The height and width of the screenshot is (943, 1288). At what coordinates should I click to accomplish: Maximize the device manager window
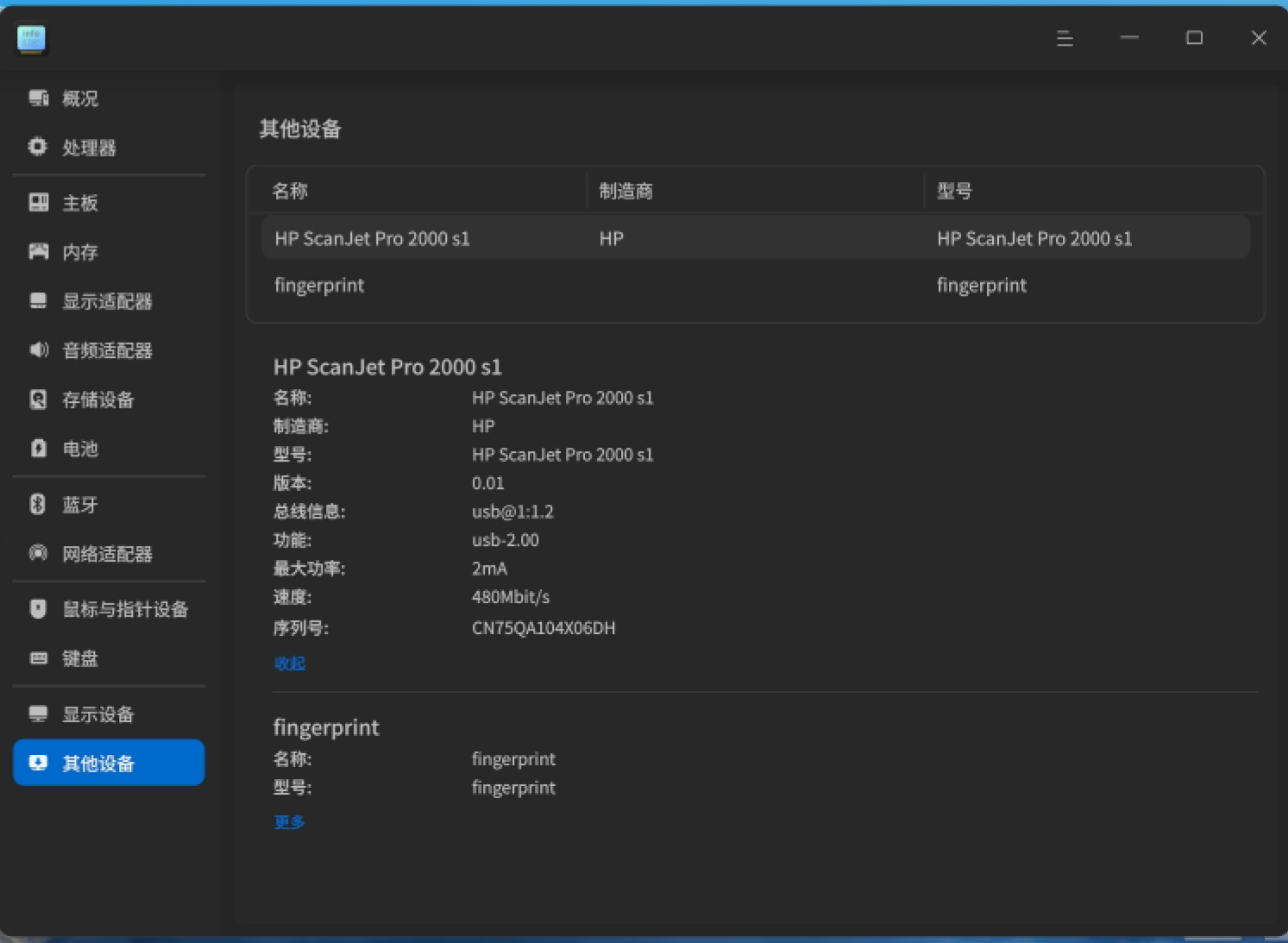pyautogui.click(x=1194, y=38)
